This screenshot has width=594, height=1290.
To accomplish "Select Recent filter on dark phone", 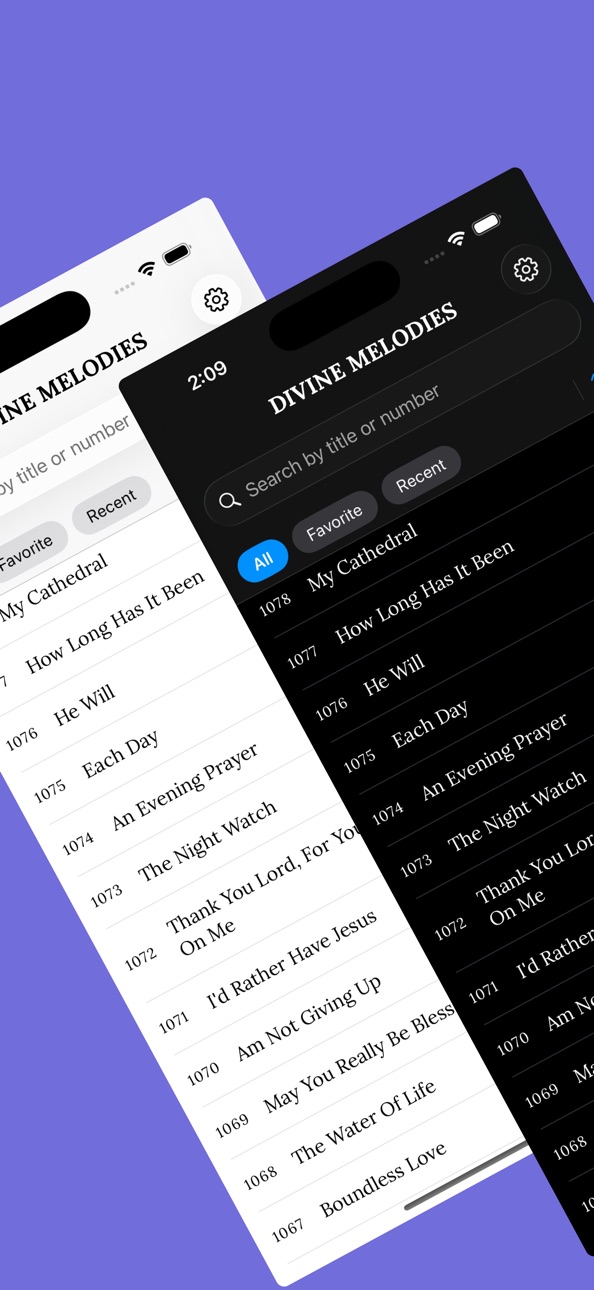I will click(421, 475).
